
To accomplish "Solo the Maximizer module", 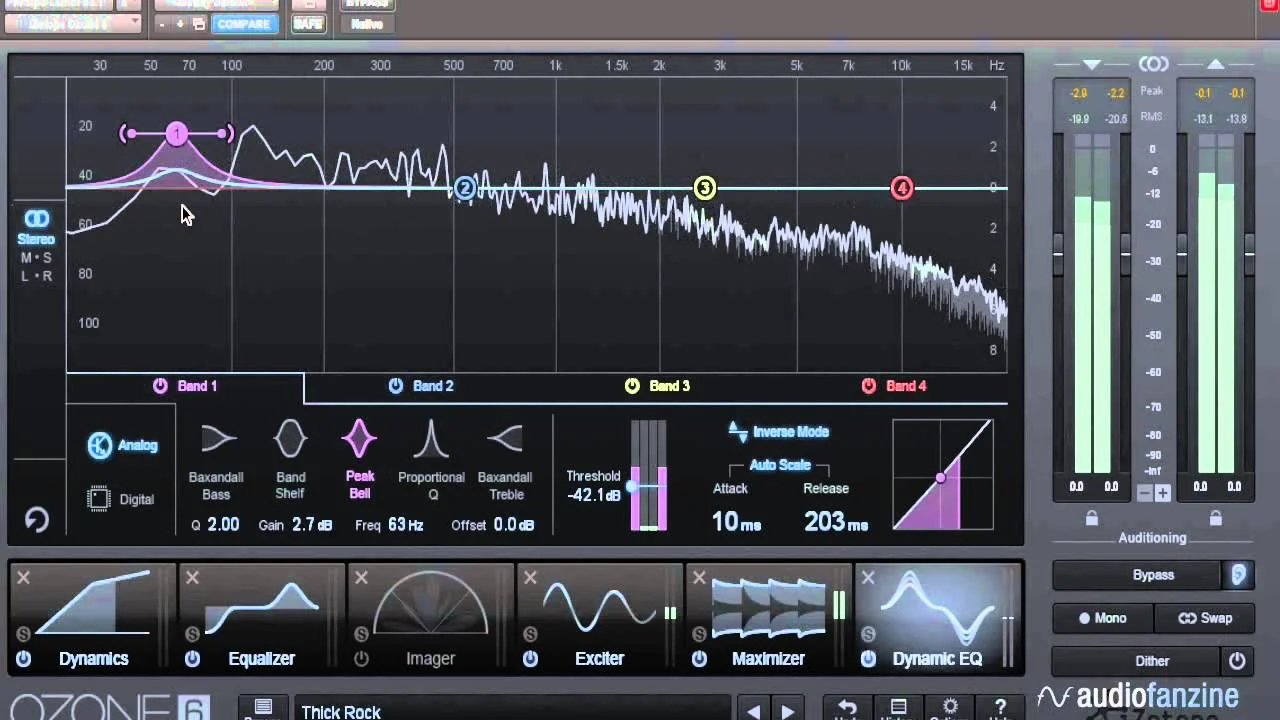I will [699, 634].
